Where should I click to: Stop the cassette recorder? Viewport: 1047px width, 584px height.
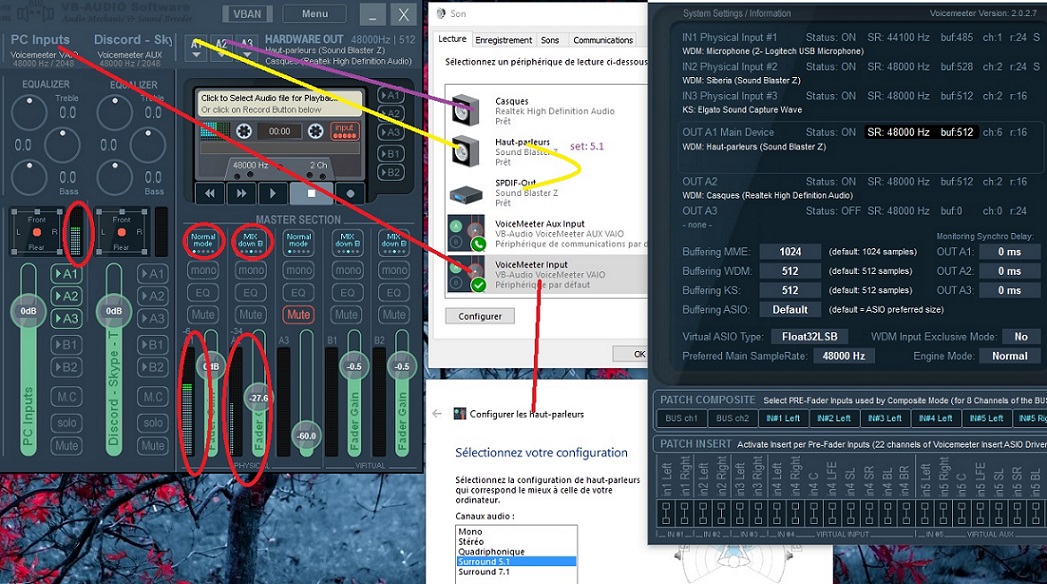pyautogui.click(x=311, y=194)
